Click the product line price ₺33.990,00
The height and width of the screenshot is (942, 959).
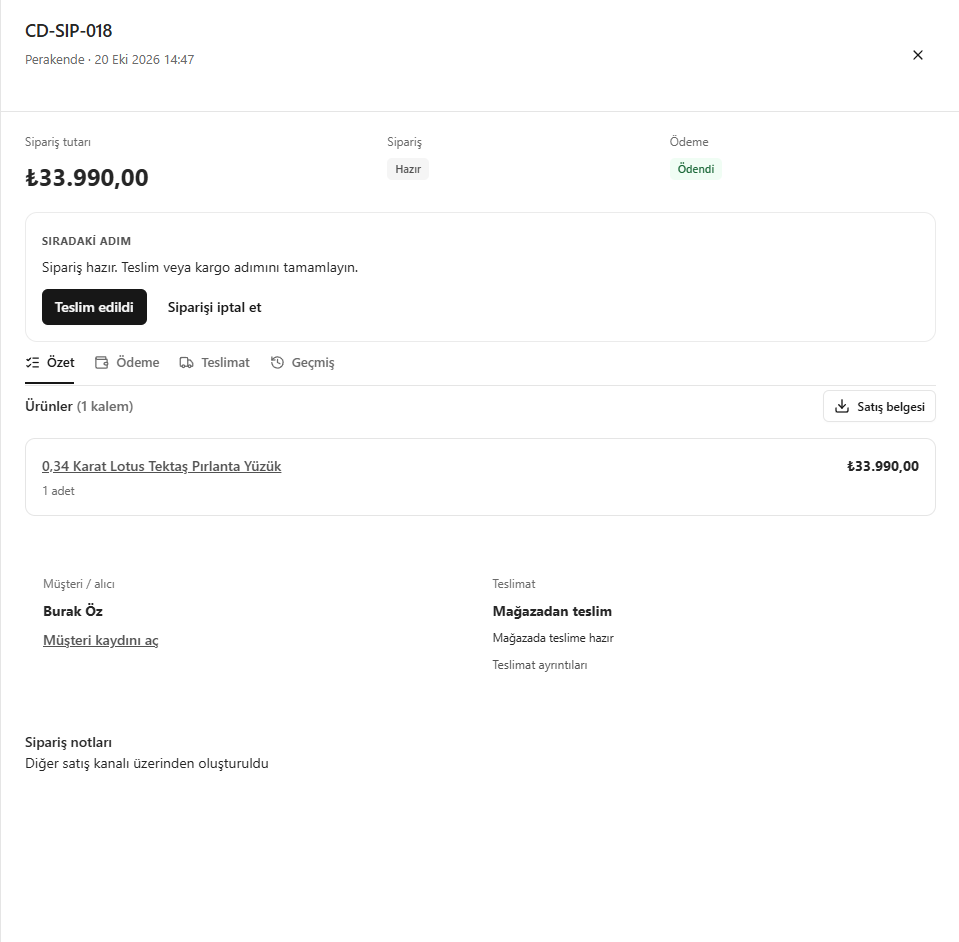pyautogui.click(x=883, y=466)
